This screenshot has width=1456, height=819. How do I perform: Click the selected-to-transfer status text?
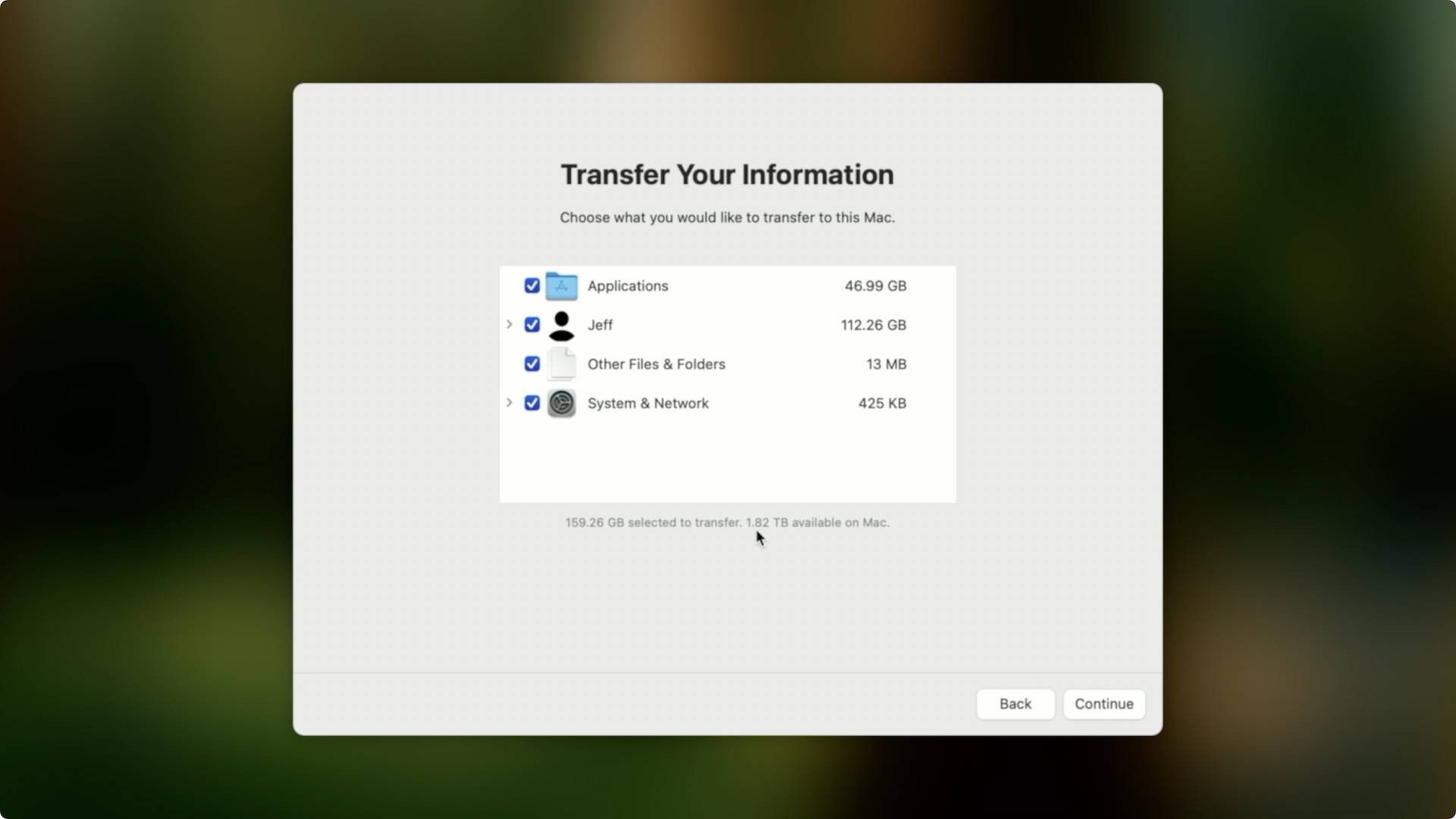click(x=726, y=522)
